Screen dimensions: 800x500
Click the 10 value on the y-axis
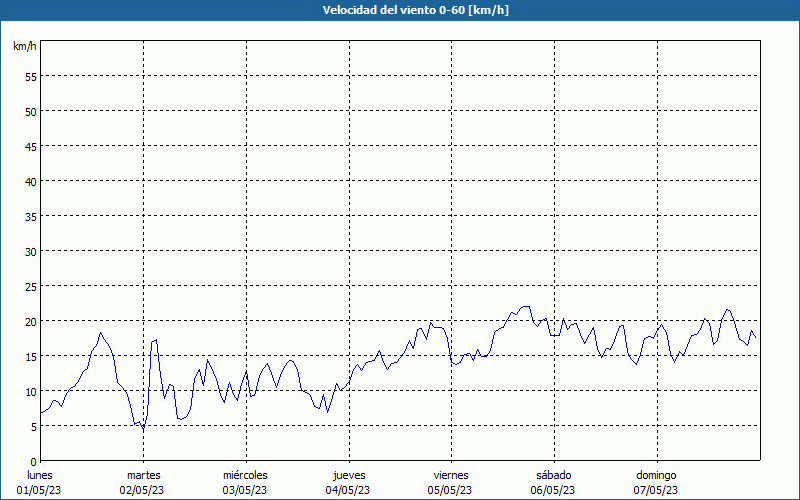coord(31,391)
